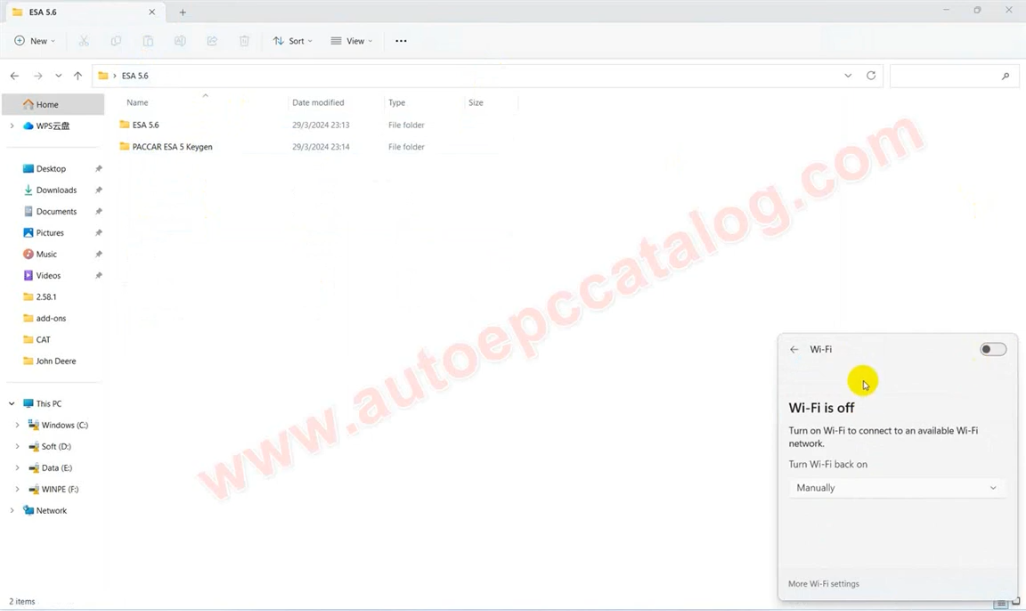Expand the Windows (C:) drive node

[17, 425]
